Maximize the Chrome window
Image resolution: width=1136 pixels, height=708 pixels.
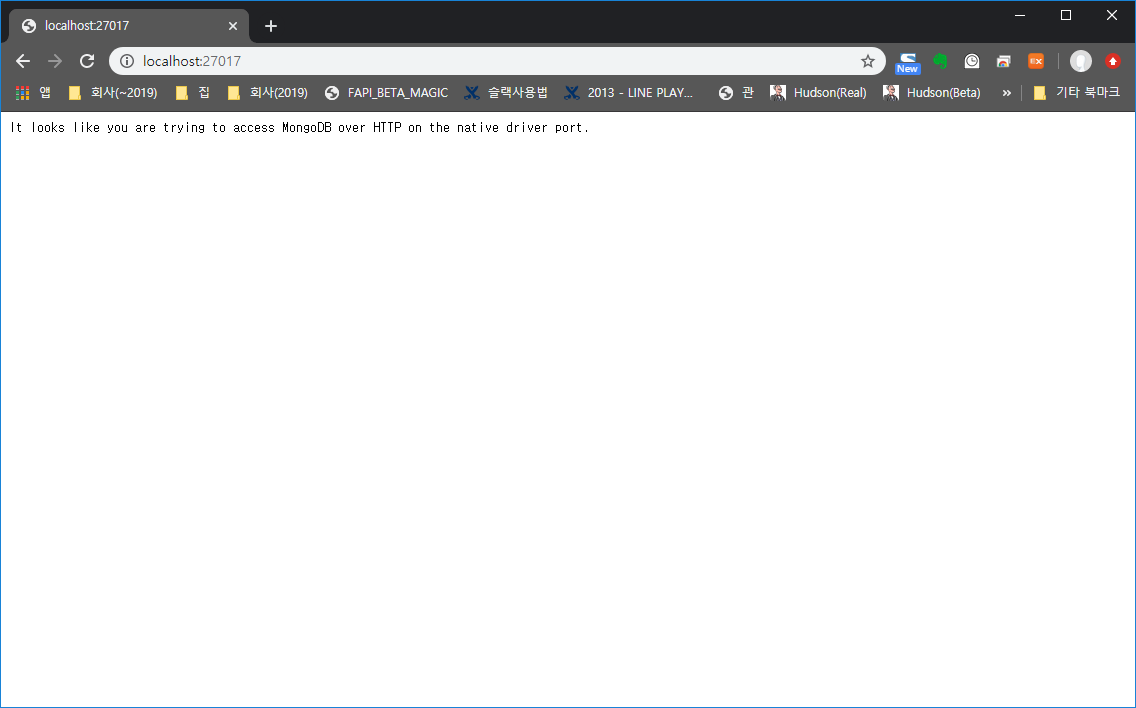[1066, 15]
